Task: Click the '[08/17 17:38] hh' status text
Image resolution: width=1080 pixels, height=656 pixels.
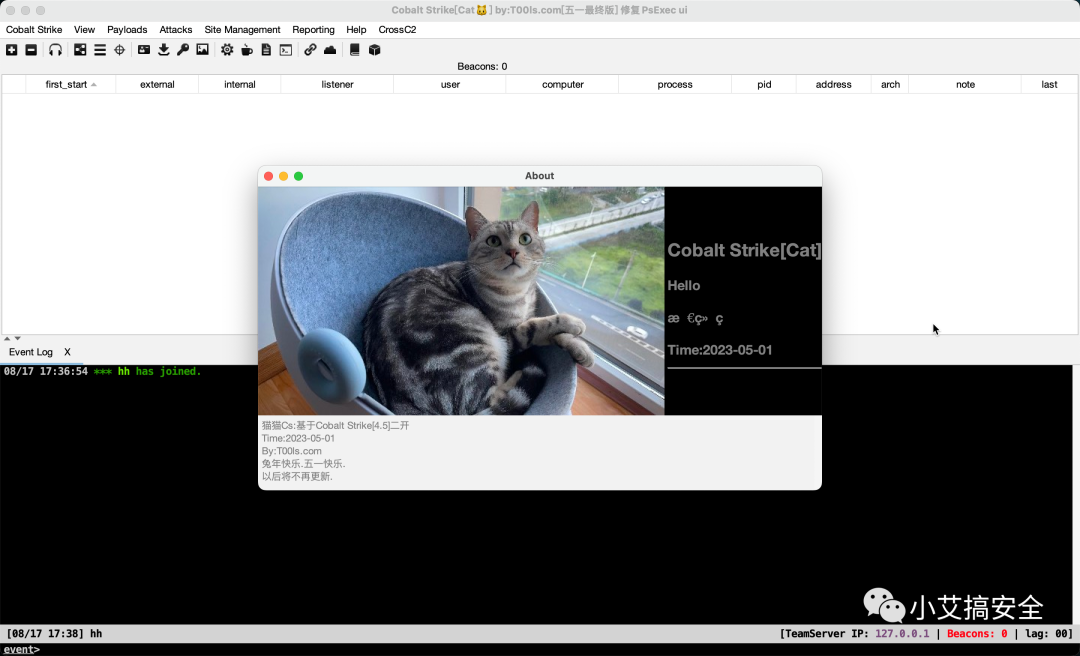Action: click(x=54, y=633)
